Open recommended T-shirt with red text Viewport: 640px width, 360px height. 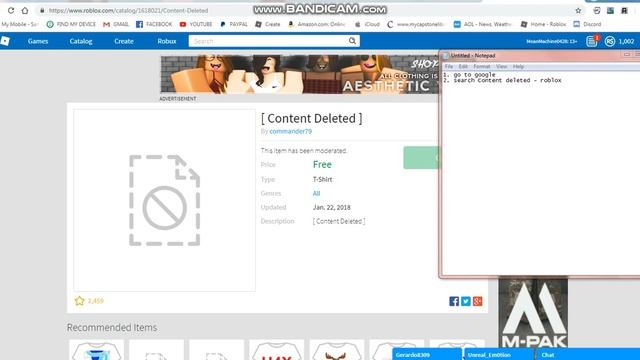click(277, 350)
